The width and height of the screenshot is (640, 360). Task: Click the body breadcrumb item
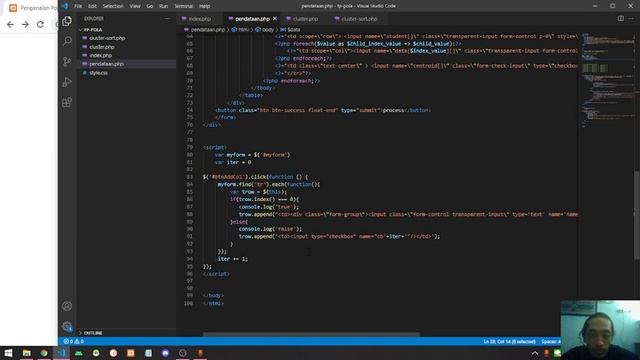tap(264, 30)
